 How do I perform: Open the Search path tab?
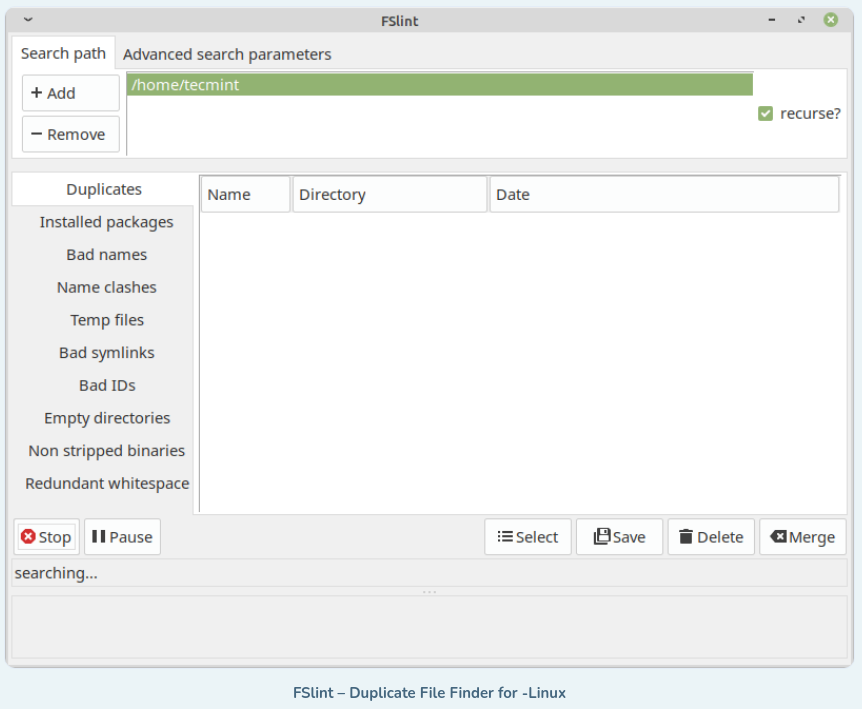[63, 54]
